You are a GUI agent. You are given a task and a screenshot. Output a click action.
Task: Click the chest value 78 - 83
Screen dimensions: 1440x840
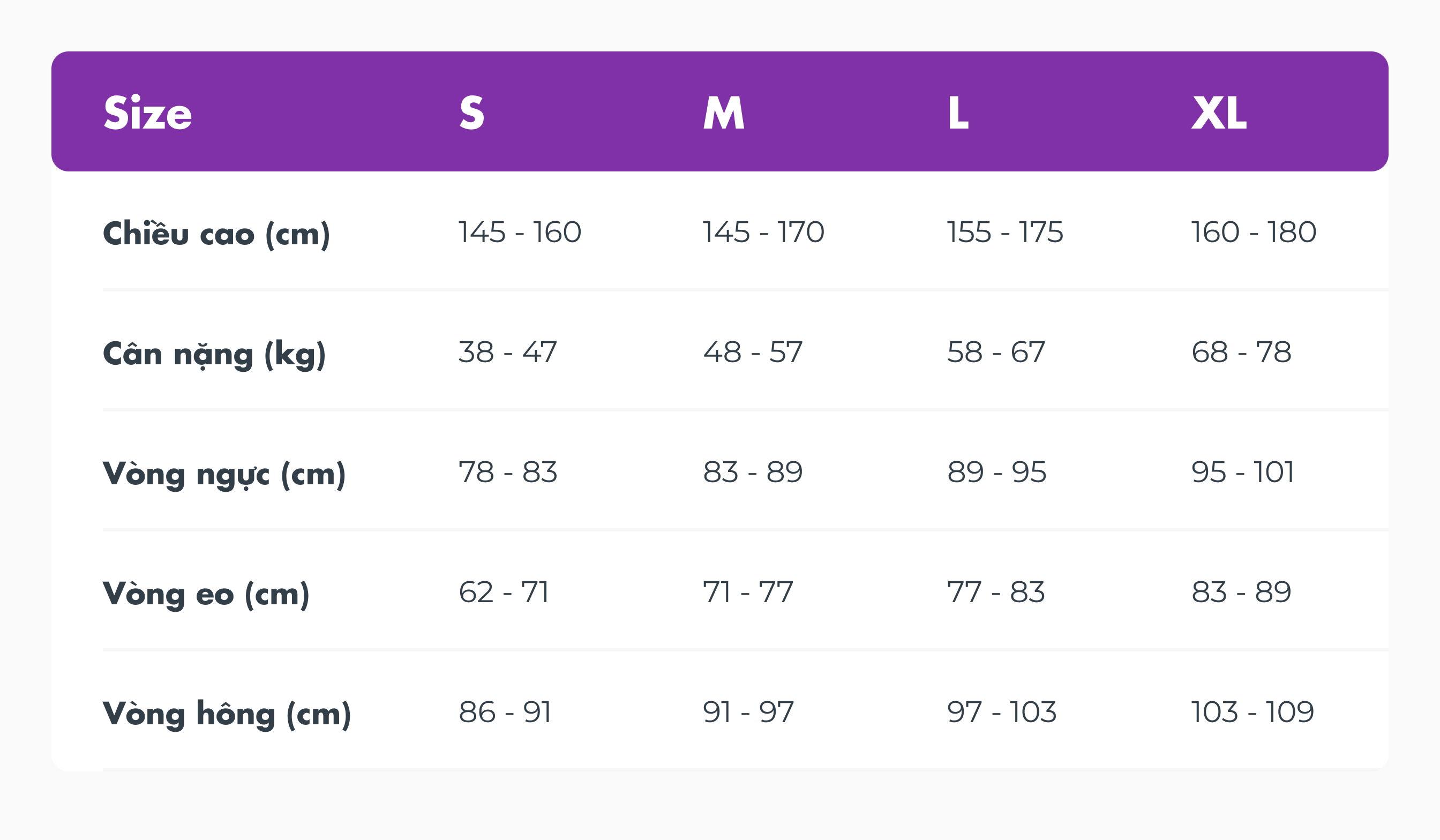point(507,472)
